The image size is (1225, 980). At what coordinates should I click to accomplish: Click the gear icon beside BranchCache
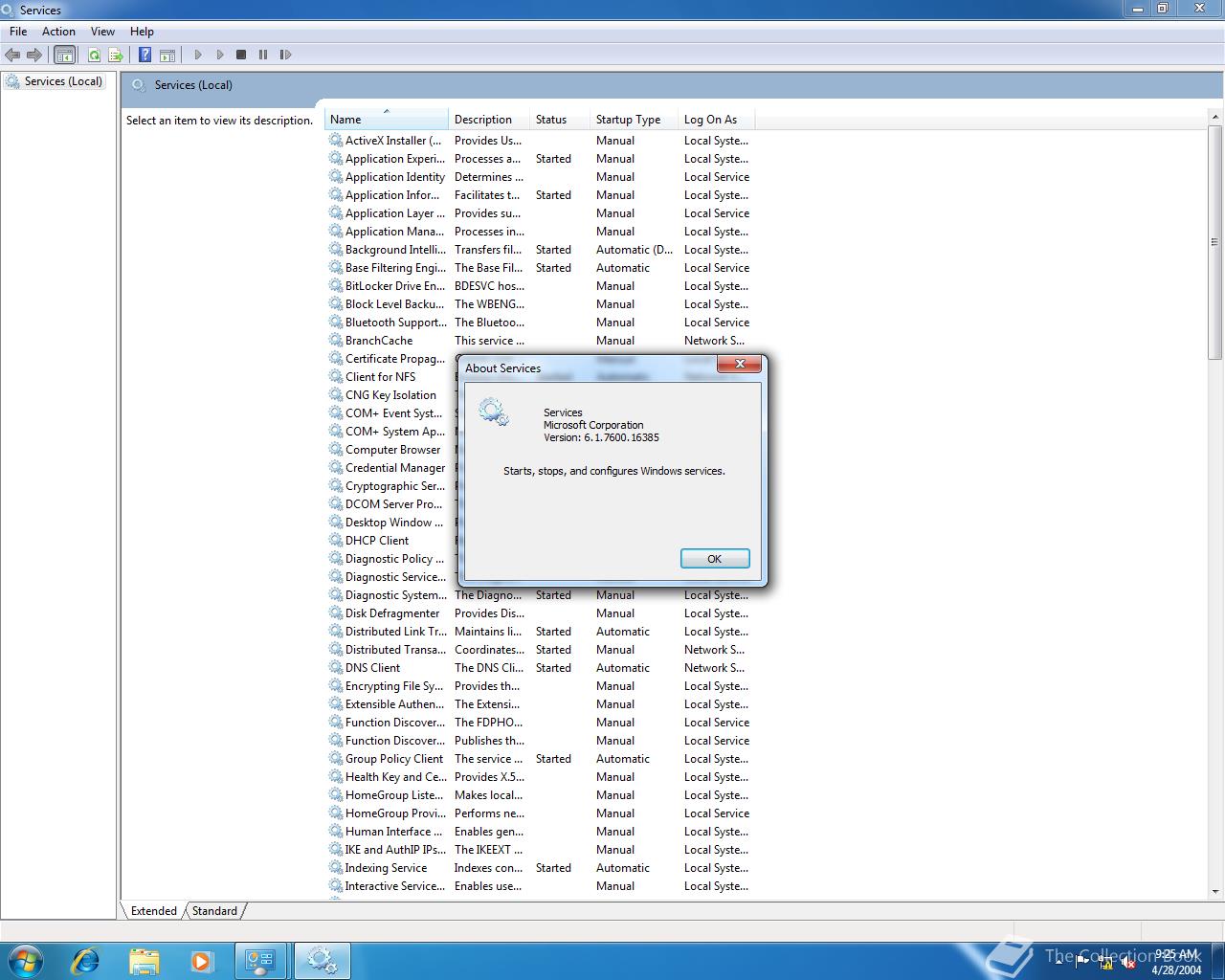pos(336,340)
